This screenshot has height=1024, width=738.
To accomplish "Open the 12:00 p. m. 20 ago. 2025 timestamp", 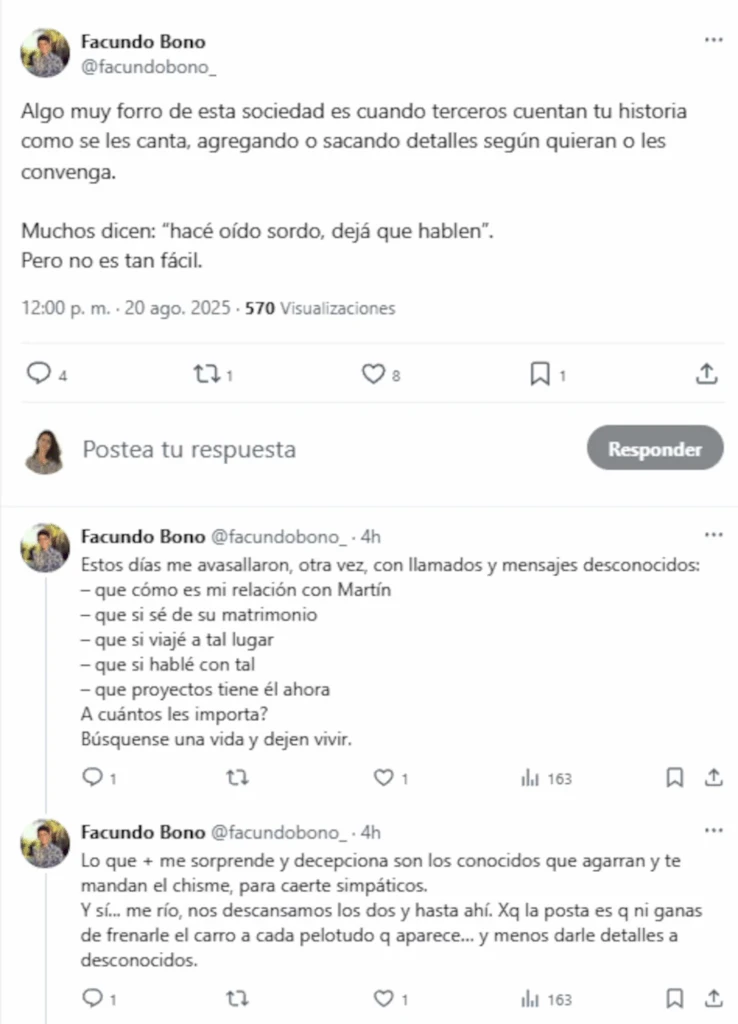I will (x=123, y=308).
